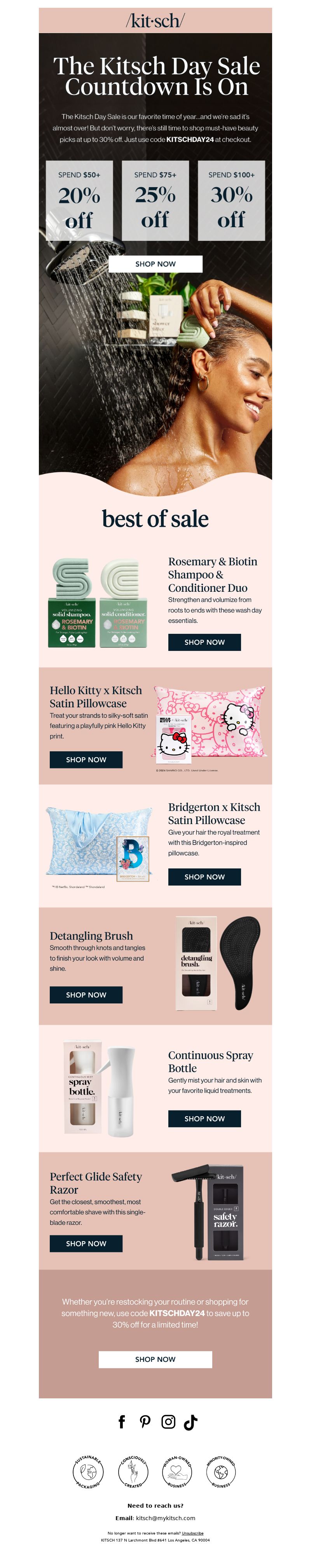Image resolution: width=311 pixels, height=1568 pixels.
Task: Select the Spend $50+ 20% off tile
Action: pyautogui.click(x=79, y=200)
